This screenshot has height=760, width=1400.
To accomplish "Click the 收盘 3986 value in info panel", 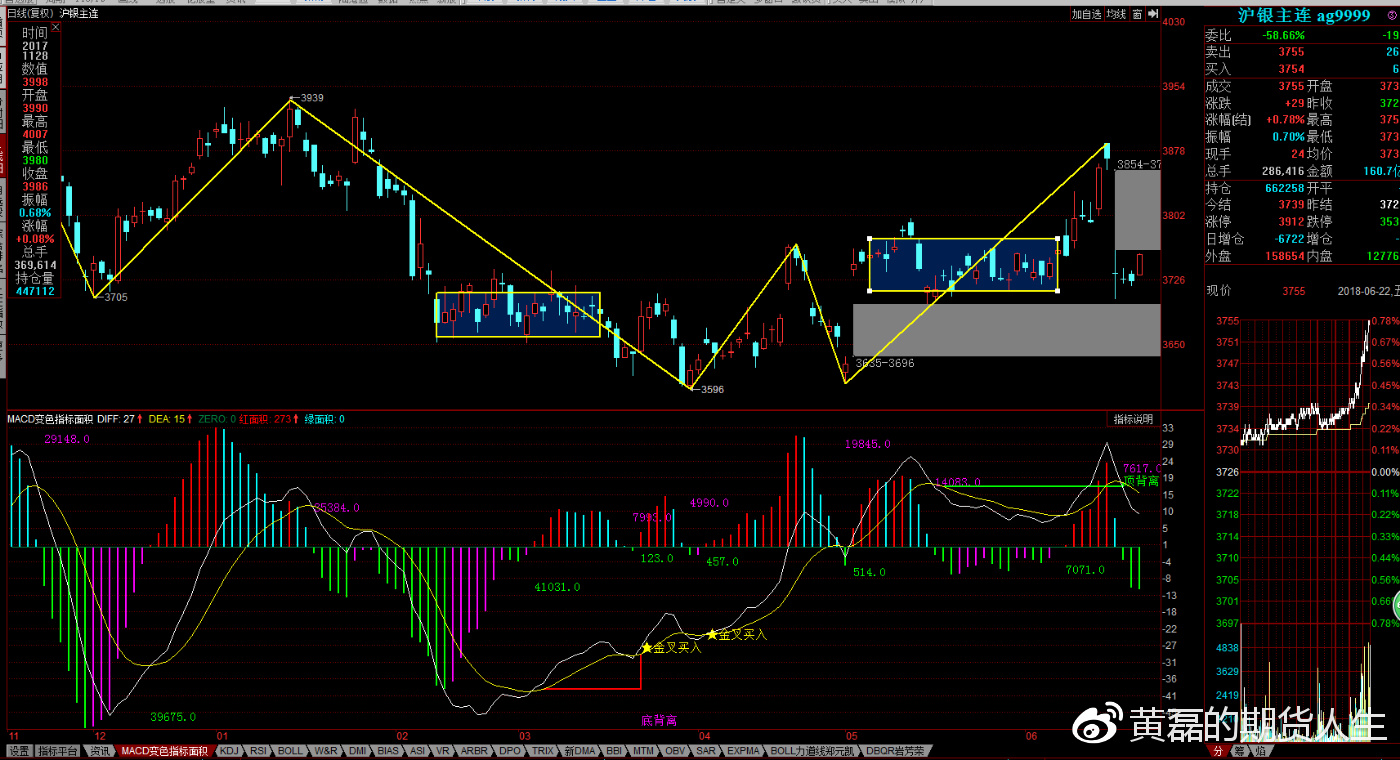I will (x=35, y=186).
